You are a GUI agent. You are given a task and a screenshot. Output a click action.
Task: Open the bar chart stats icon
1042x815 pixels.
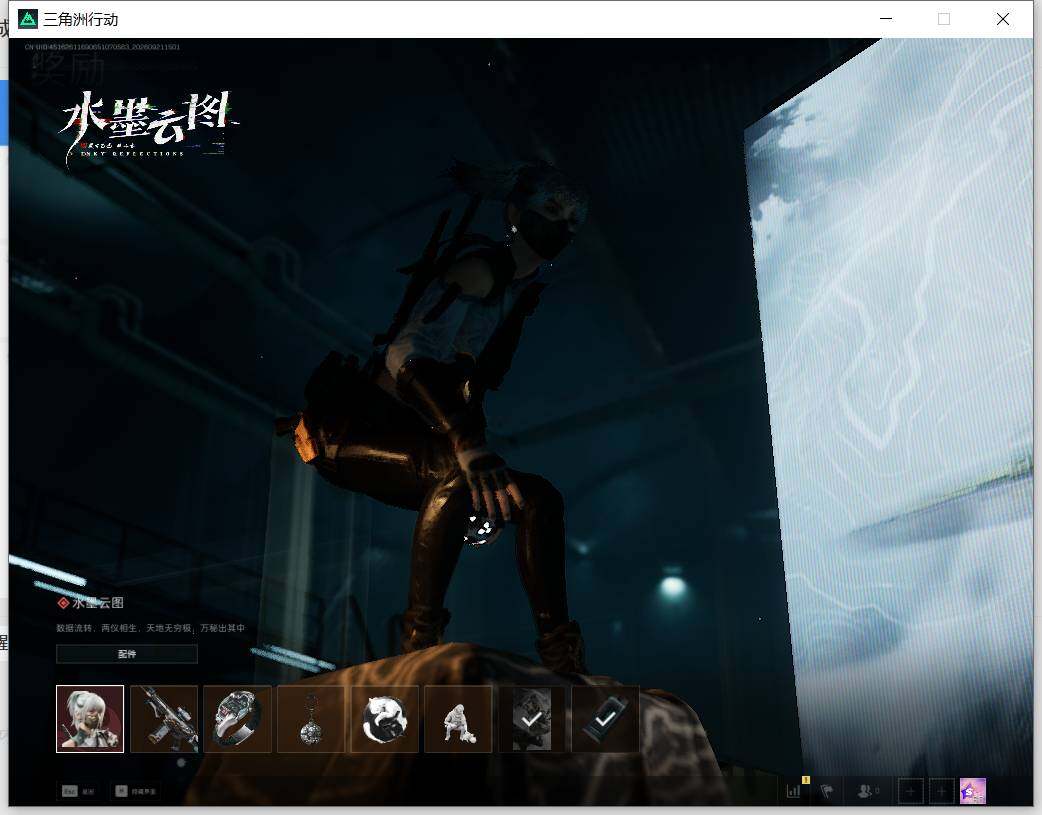[x=794, y=791]
